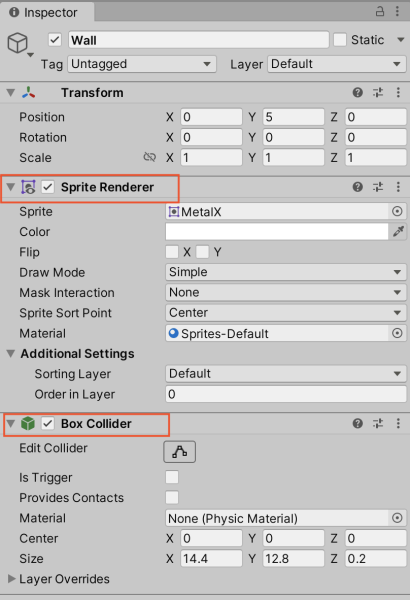Click the white Color swatch field
The width and height of the screenshot is (410, 600).
tap(277, 232)
